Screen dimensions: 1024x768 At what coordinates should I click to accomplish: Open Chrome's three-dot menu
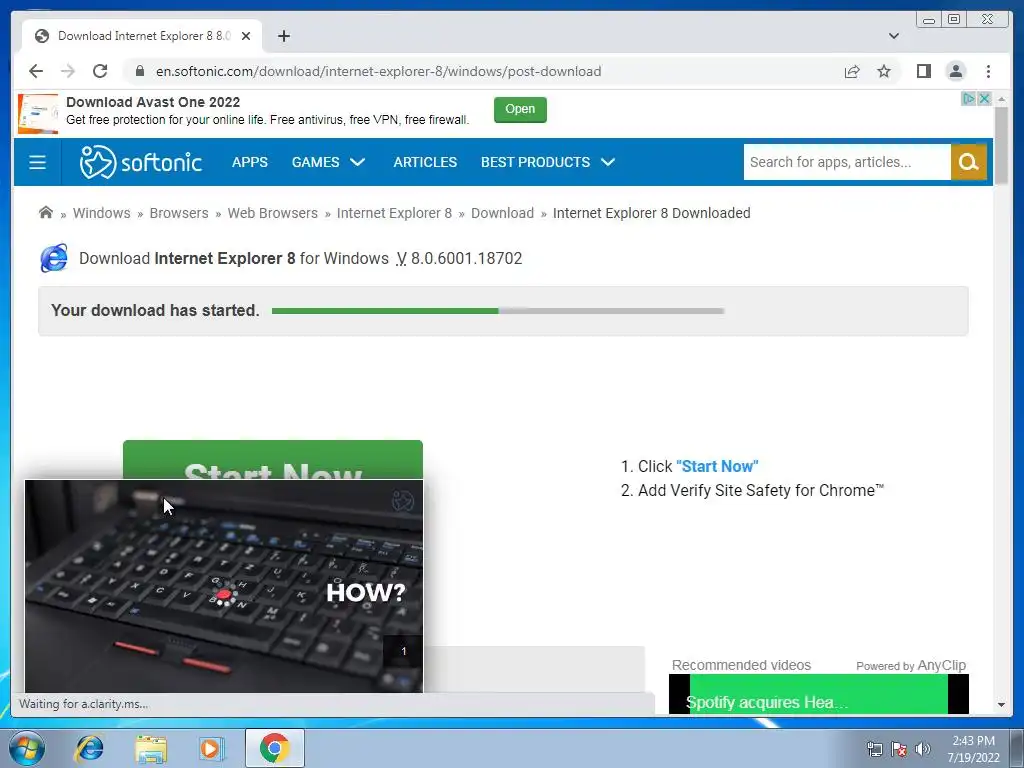(988, 71)
